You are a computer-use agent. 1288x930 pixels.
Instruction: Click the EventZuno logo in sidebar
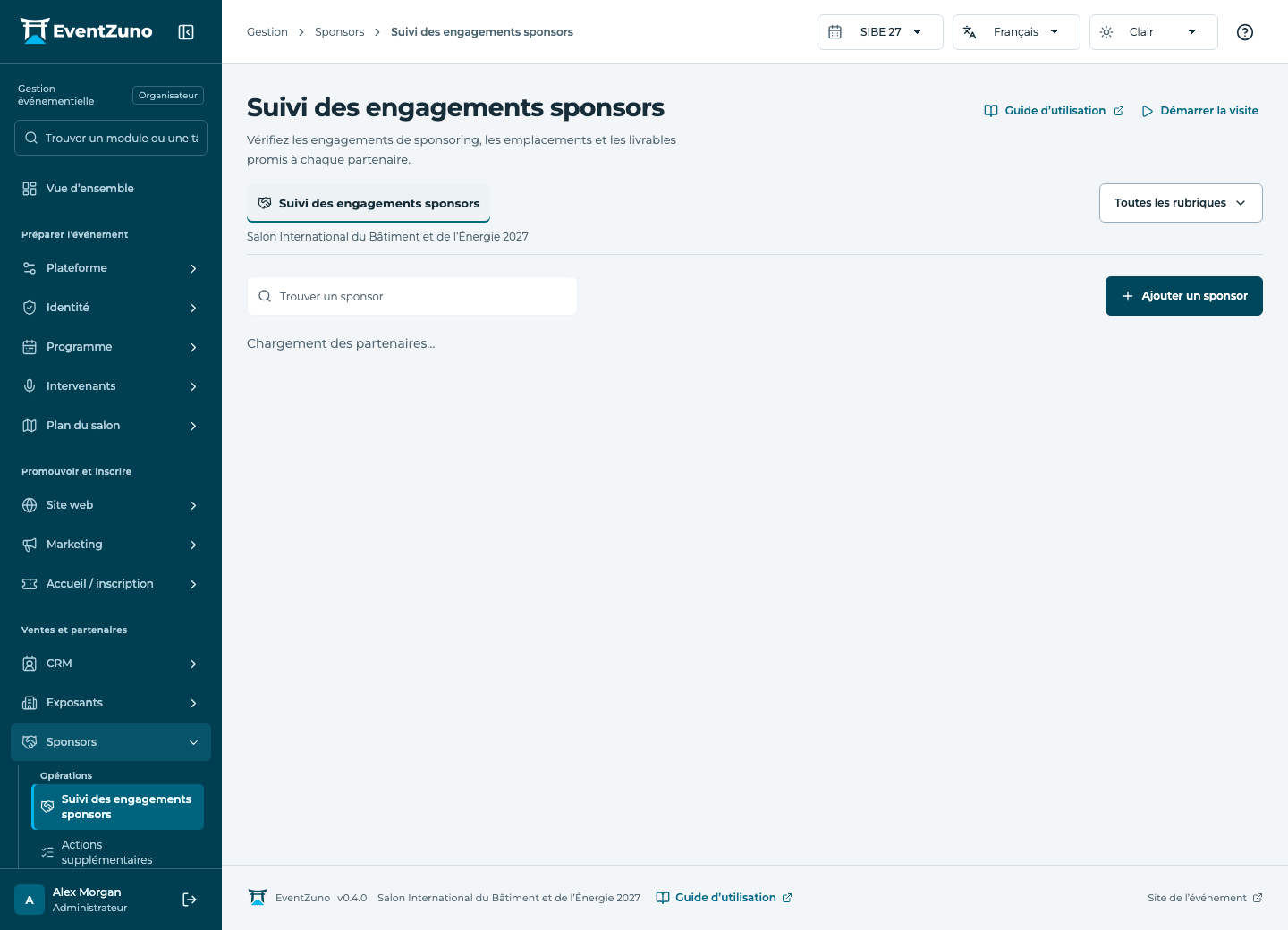coord(87,31)
